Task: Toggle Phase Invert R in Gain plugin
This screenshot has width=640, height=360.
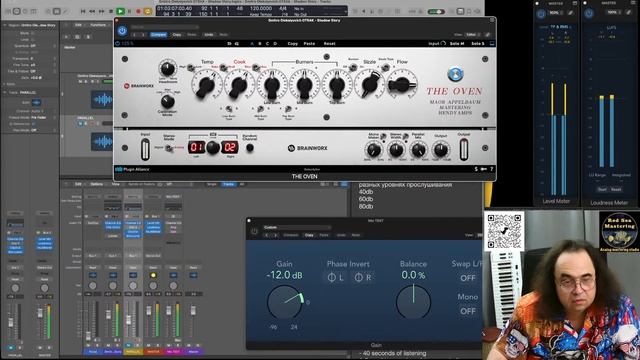Action: pos(362,278)
